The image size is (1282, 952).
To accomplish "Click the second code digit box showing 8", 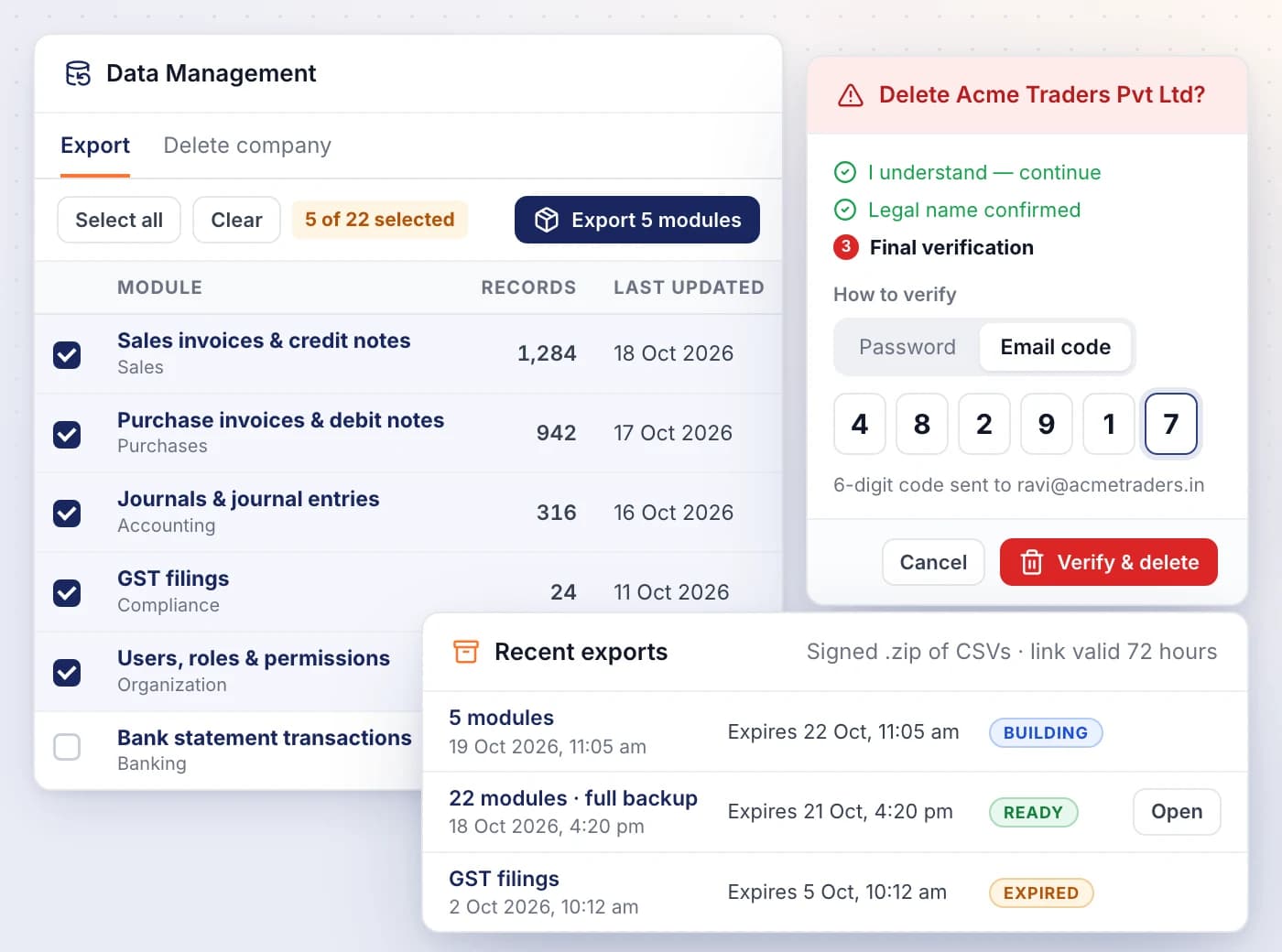I will [922, 424].
